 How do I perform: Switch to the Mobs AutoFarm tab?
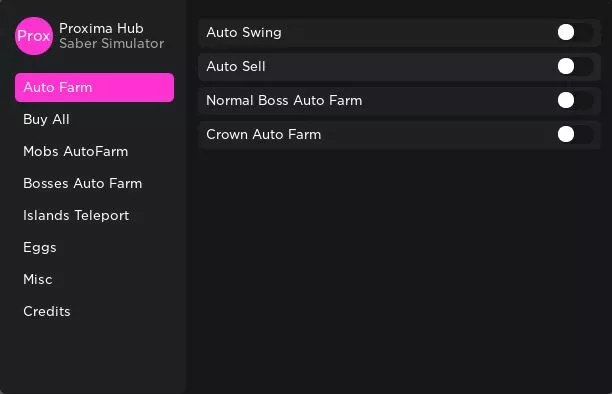[76, 152]
